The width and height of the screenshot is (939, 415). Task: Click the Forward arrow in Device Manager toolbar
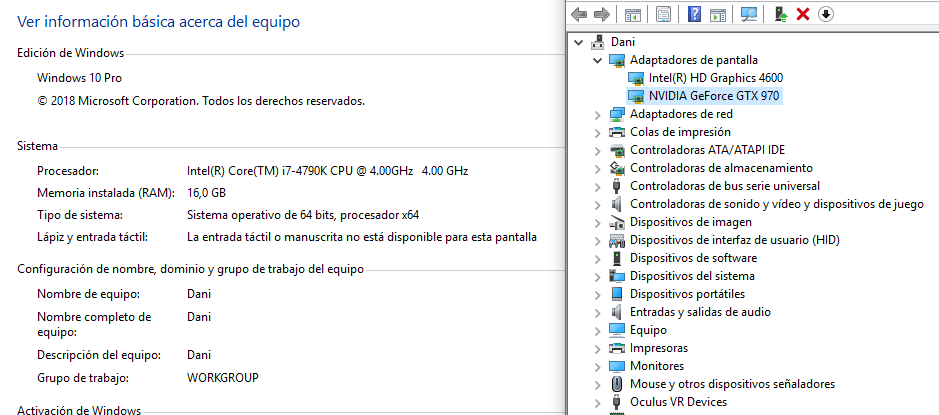[x=601, y=14]
